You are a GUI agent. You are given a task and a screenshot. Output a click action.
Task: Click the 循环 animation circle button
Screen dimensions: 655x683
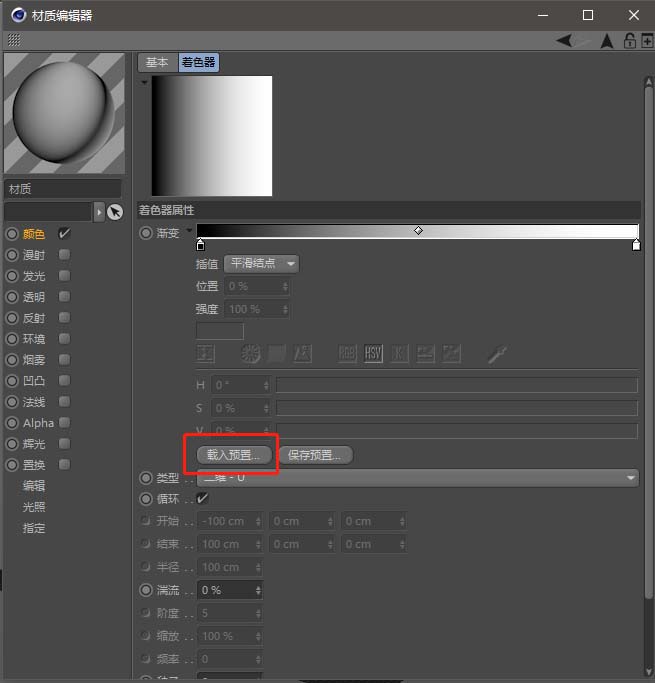click(x=146, y=499)
